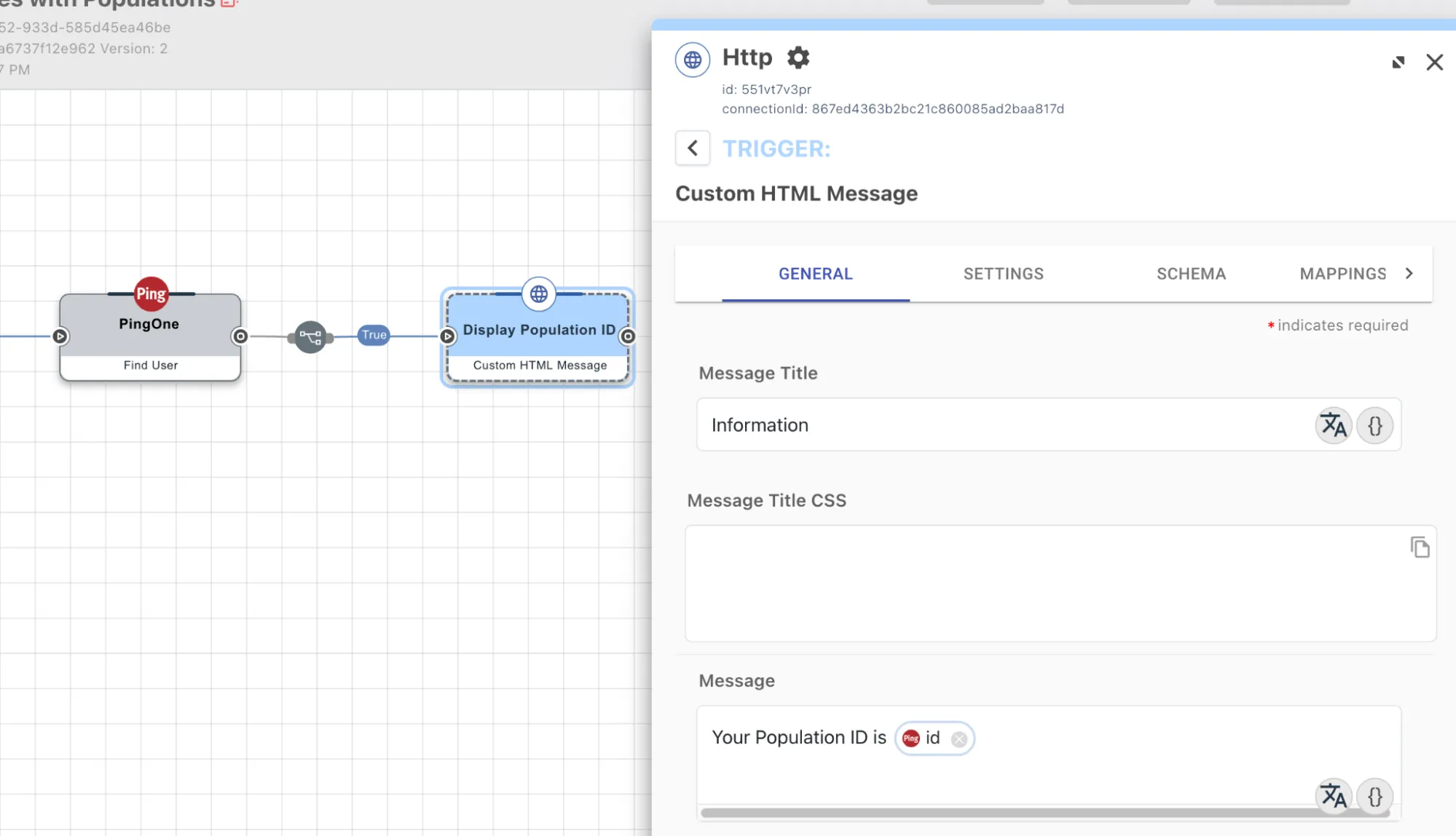
Task: Click Display Population ID input connector
Action: [x=448, y=336]
